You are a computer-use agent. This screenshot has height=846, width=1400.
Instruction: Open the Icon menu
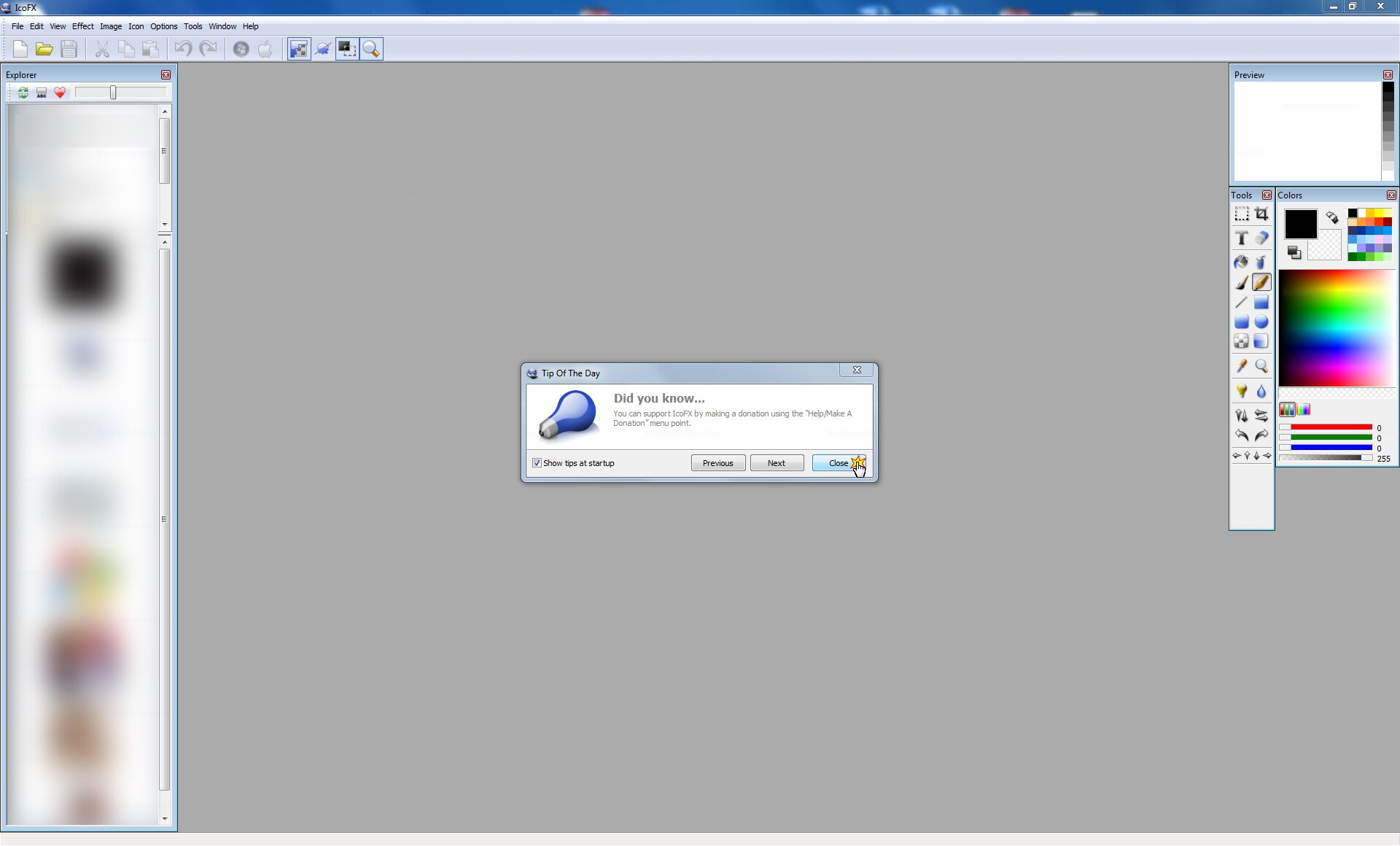point(136,26)
